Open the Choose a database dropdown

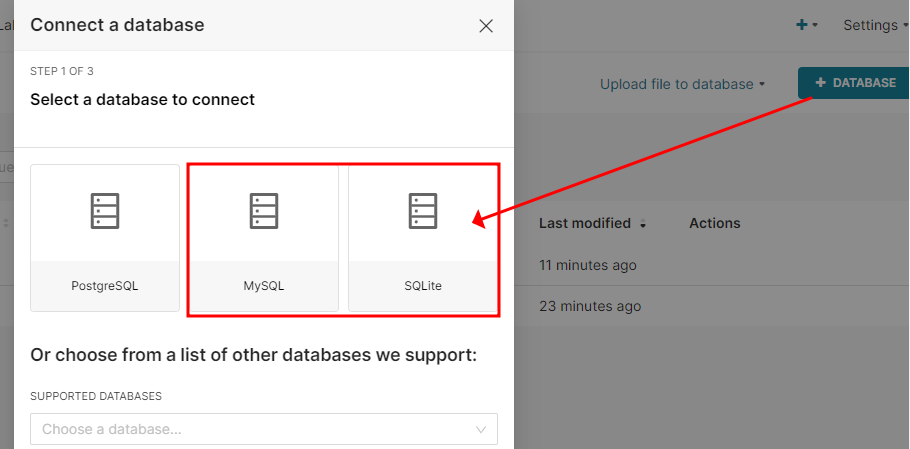pos(264,429)
